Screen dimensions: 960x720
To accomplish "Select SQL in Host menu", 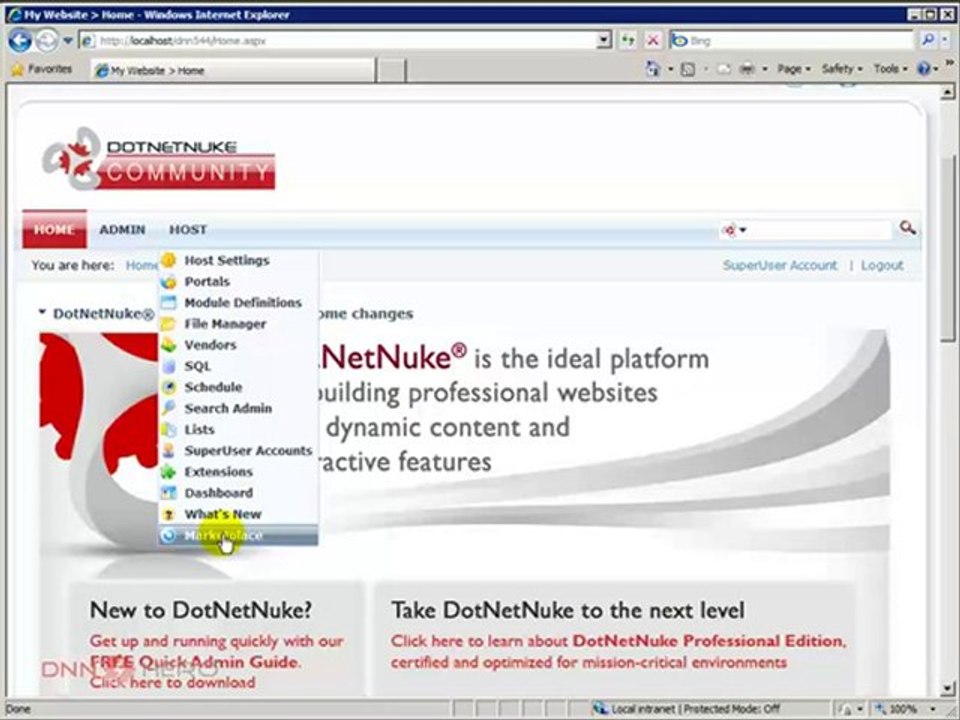I will (238, 366).
